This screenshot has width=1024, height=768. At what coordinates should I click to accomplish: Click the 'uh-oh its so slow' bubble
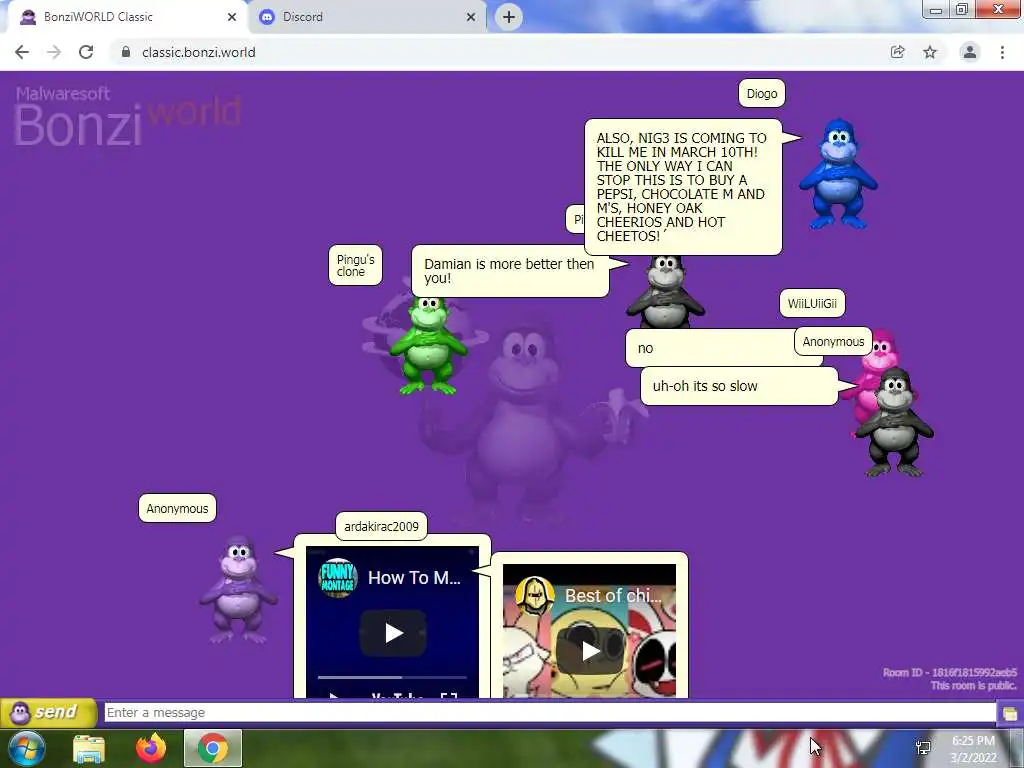tap(739, 386)
